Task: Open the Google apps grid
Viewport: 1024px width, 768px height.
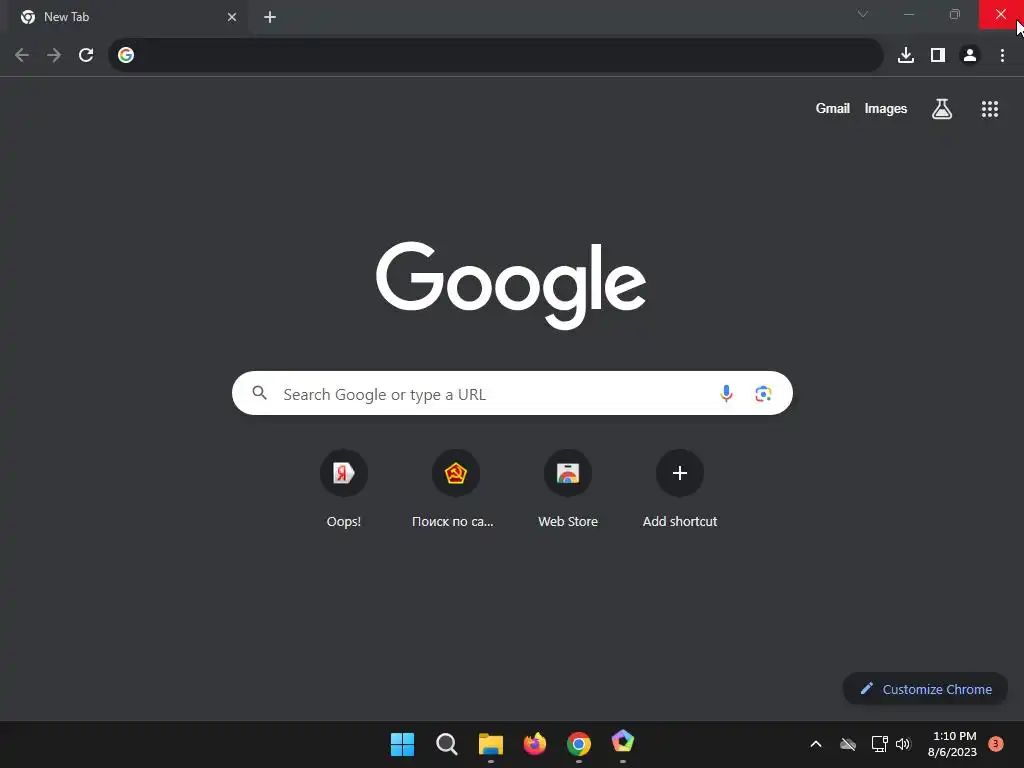Action: pos(990,108)
